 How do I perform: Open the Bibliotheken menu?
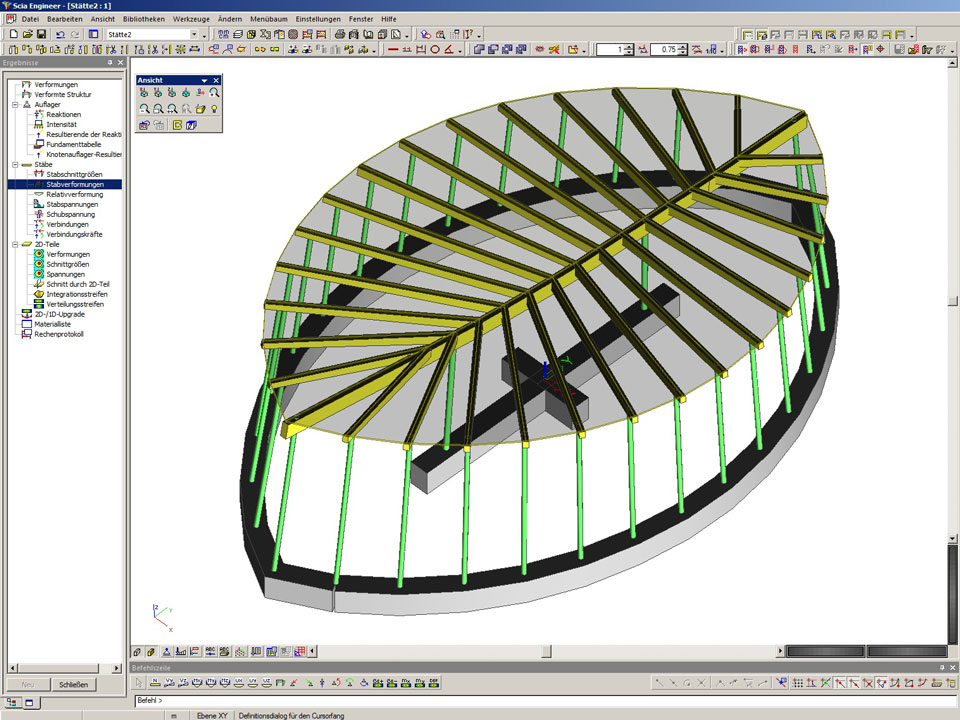point(143,19)
